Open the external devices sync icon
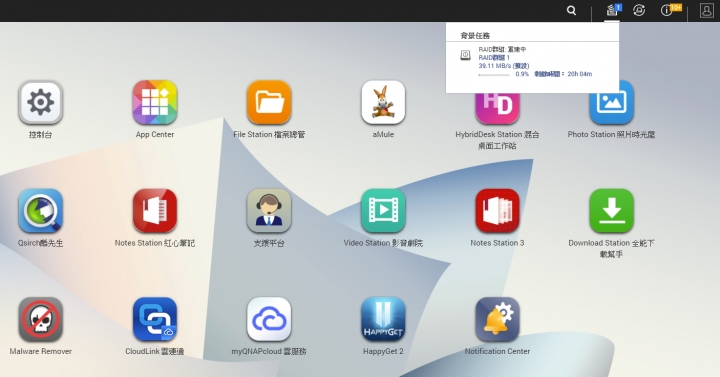Screen dimensions: 720x377 click(x=639, y=10)
